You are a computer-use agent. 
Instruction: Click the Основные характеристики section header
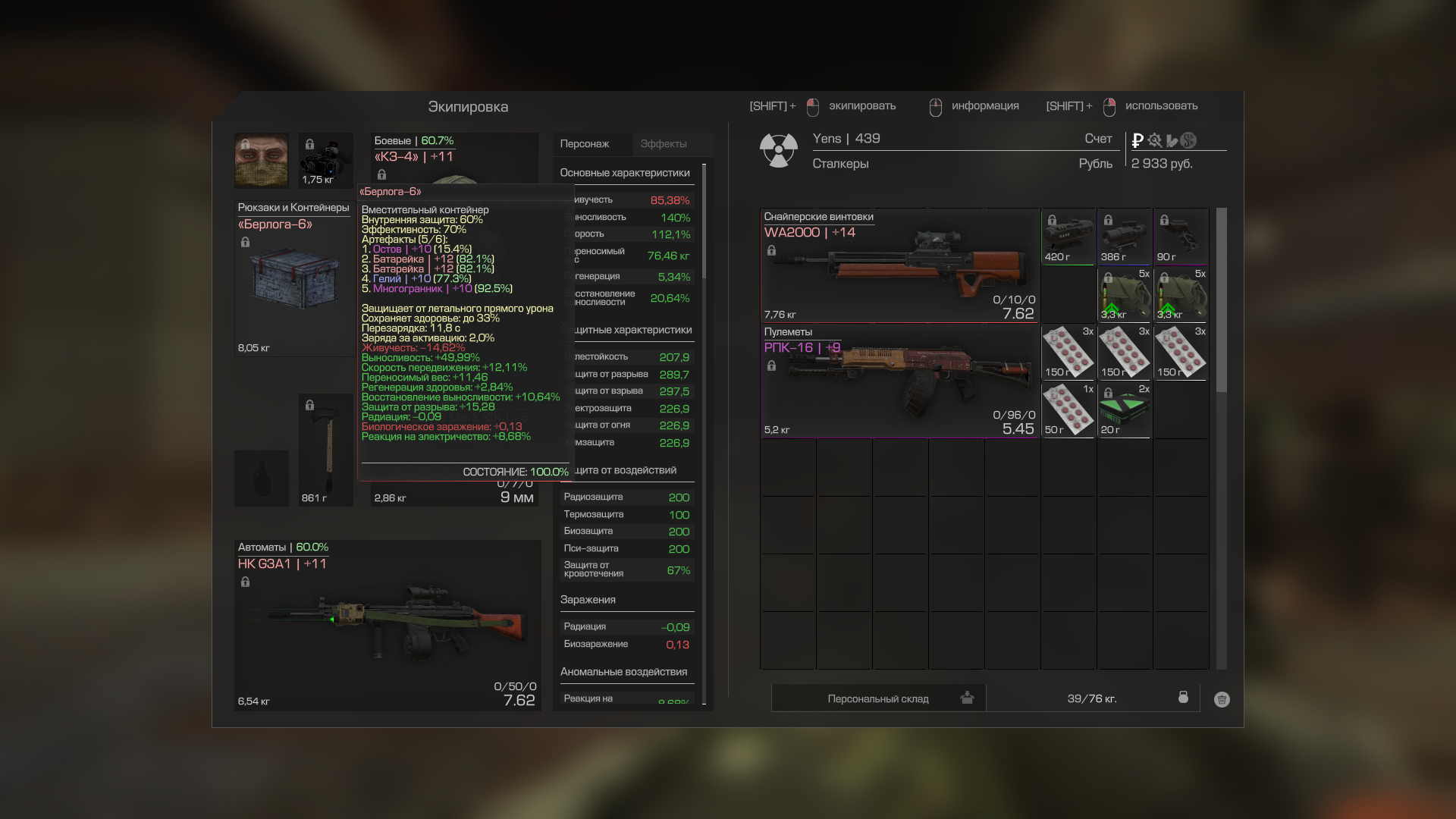click(x=625, y=173)
